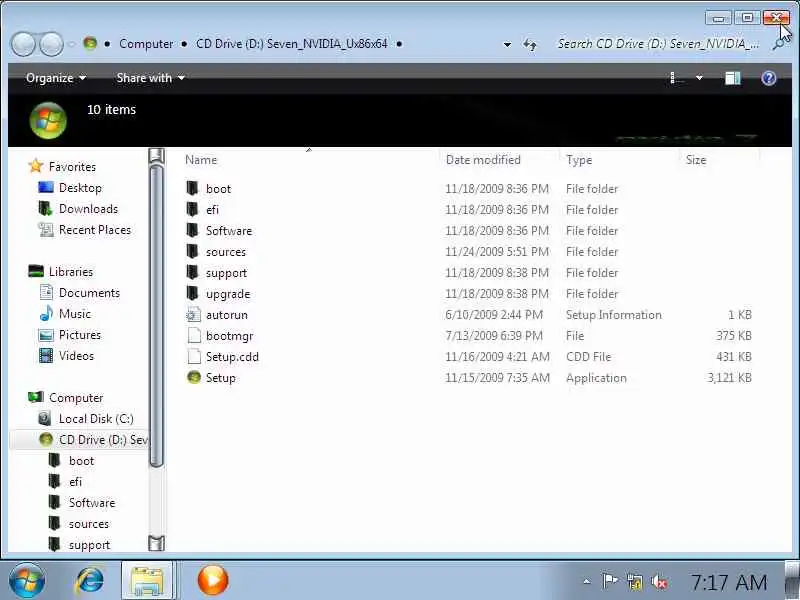800x600 pixels.
Task: Open the Help question mark button
Action: [768, 78]
